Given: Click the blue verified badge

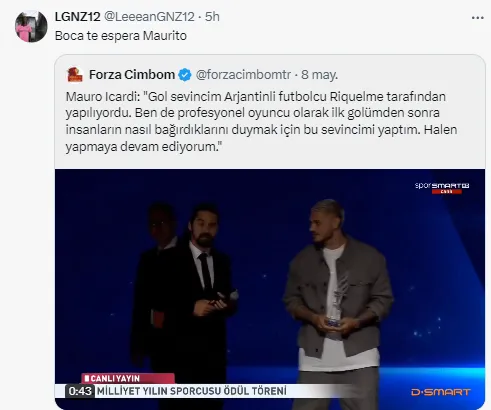Looking at the screenshot, I should point(185,75).
